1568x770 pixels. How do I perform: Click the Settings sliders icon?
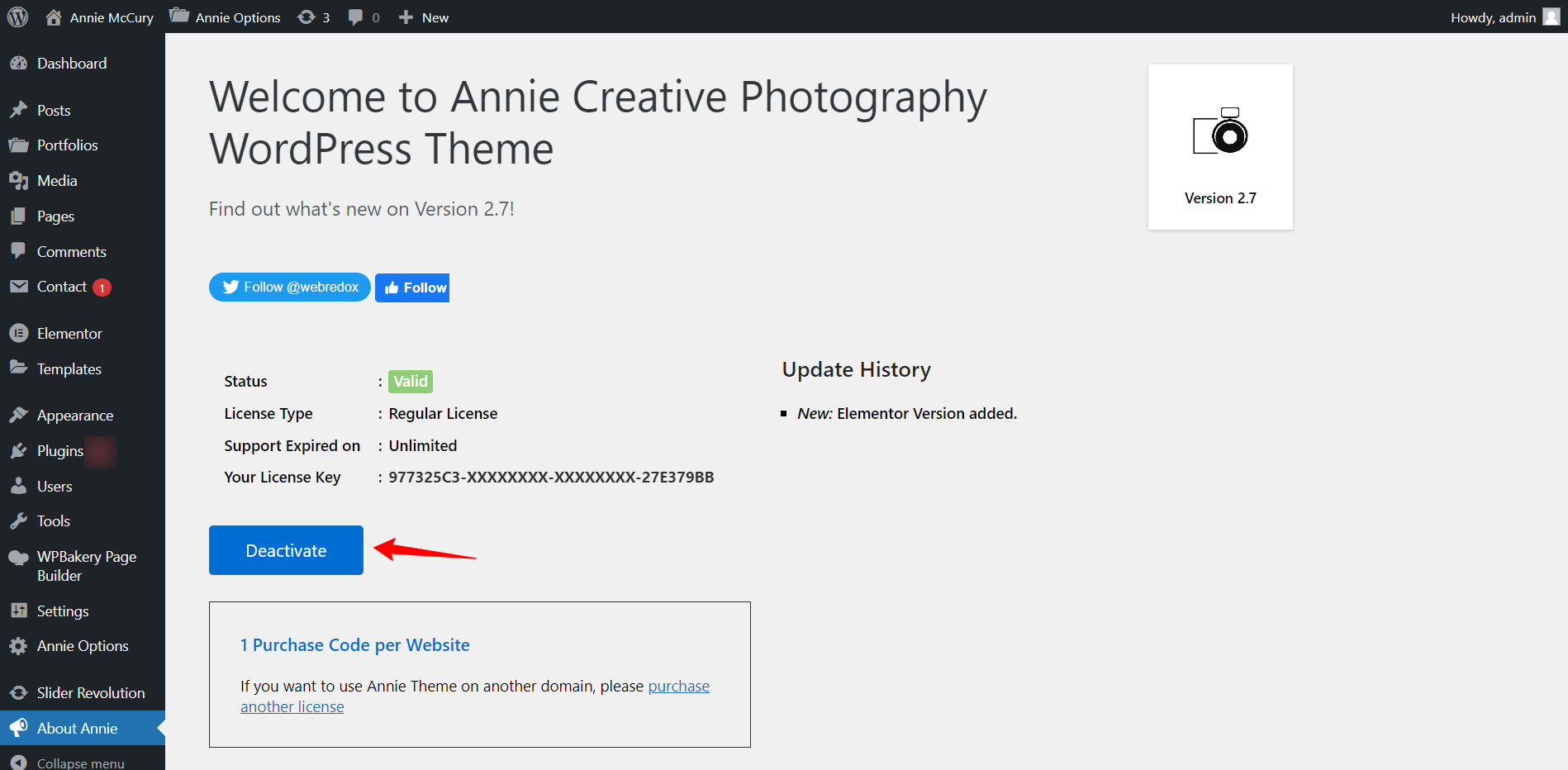pos(18,611)
